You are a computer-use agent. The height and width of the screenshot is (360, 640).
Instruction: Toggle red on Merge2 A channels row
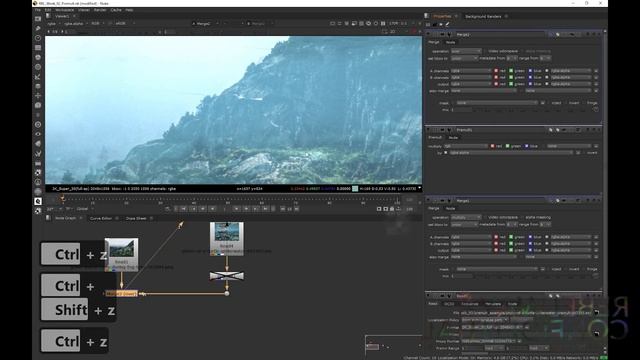coord(496,71)
